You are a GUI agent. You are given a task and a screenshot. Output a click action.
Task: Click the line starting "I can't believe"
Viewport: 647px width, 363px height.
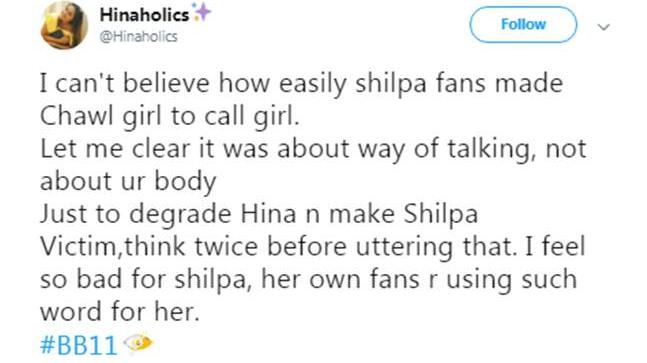pos(302,84)
